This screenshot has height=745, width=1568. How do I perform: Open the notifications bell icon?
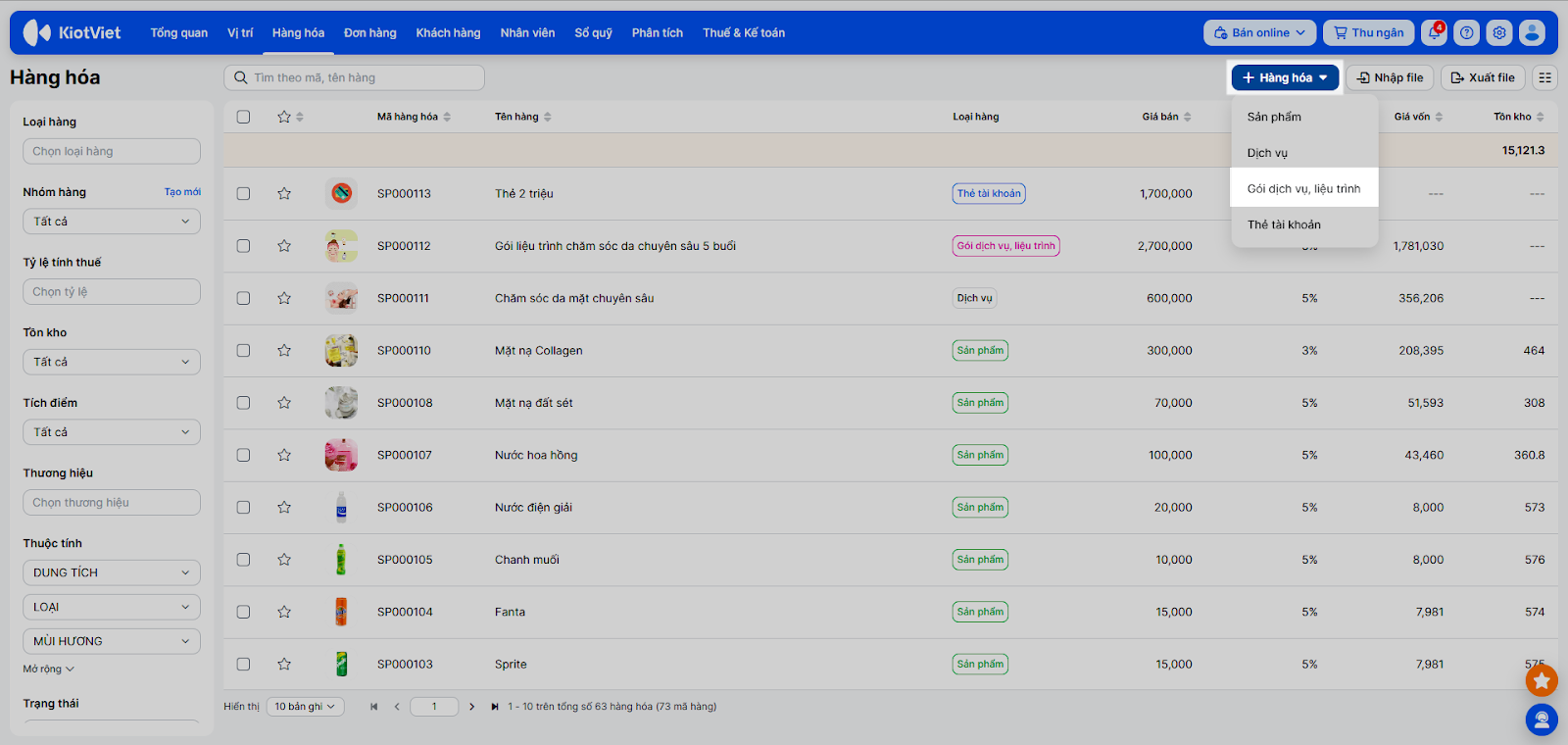click(1434, 32)
